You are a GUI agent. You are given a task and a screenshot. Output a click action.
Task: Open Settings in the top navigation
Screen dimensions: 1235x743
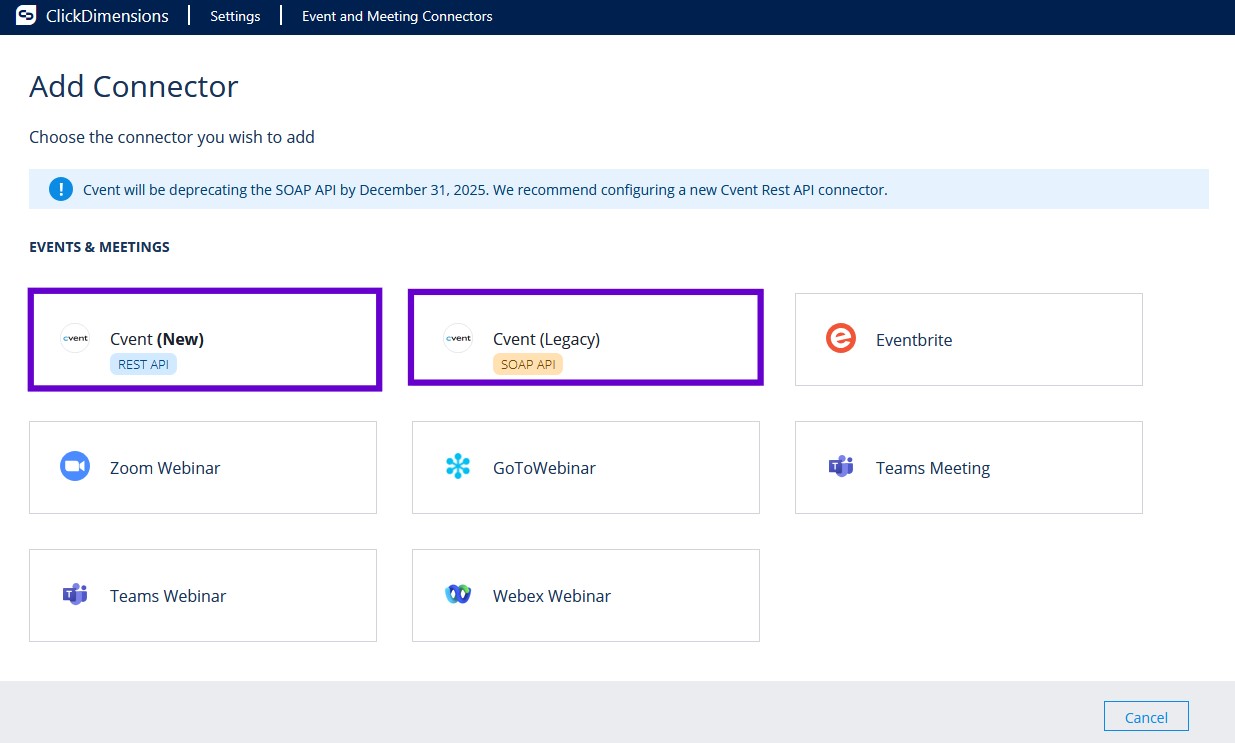[x=235, y=16]
